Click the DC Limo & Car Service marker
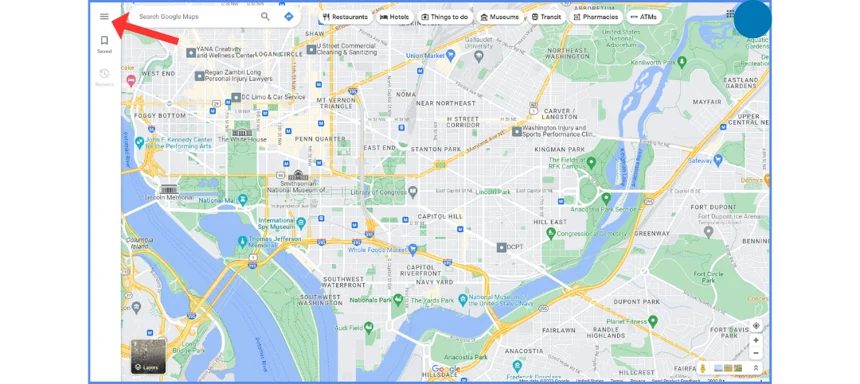 (236, 97)
